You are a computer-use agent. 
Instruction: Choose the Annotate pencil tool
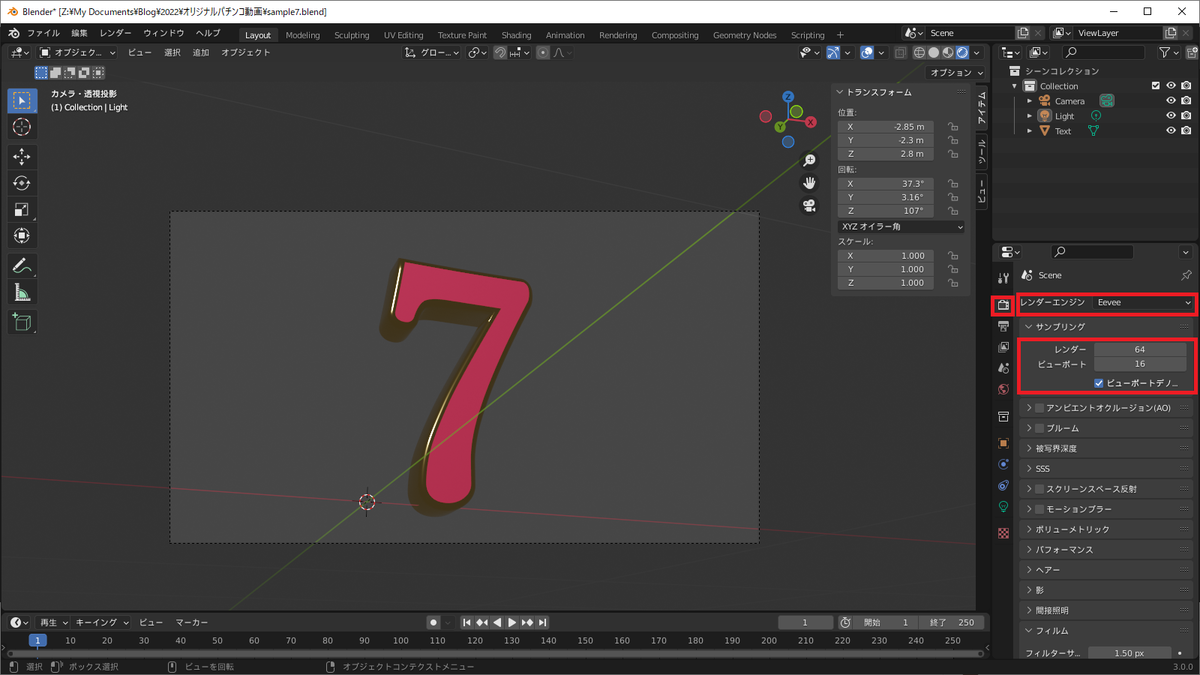click(x=22, y=265)
